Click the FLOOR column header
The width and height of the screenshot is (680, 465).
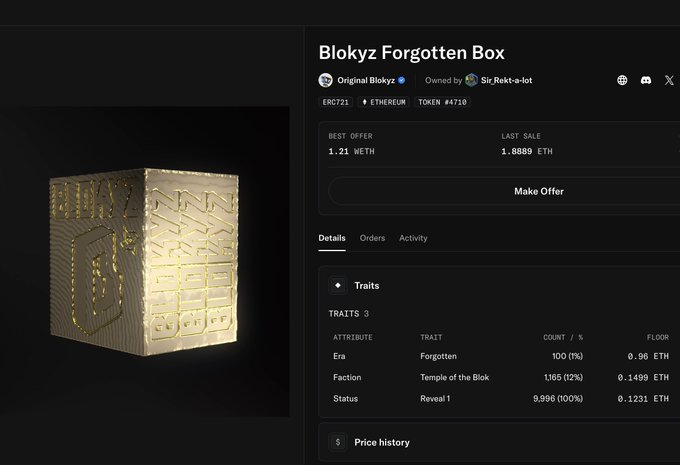[x=657, y=337]
